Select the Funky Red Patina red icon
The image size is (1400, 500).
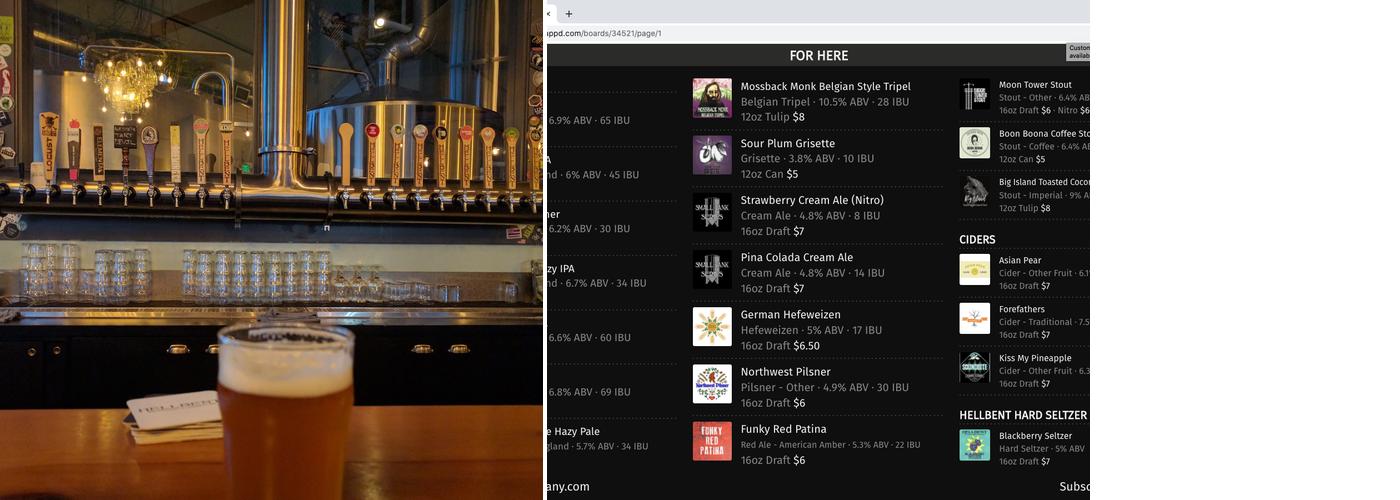712,441
